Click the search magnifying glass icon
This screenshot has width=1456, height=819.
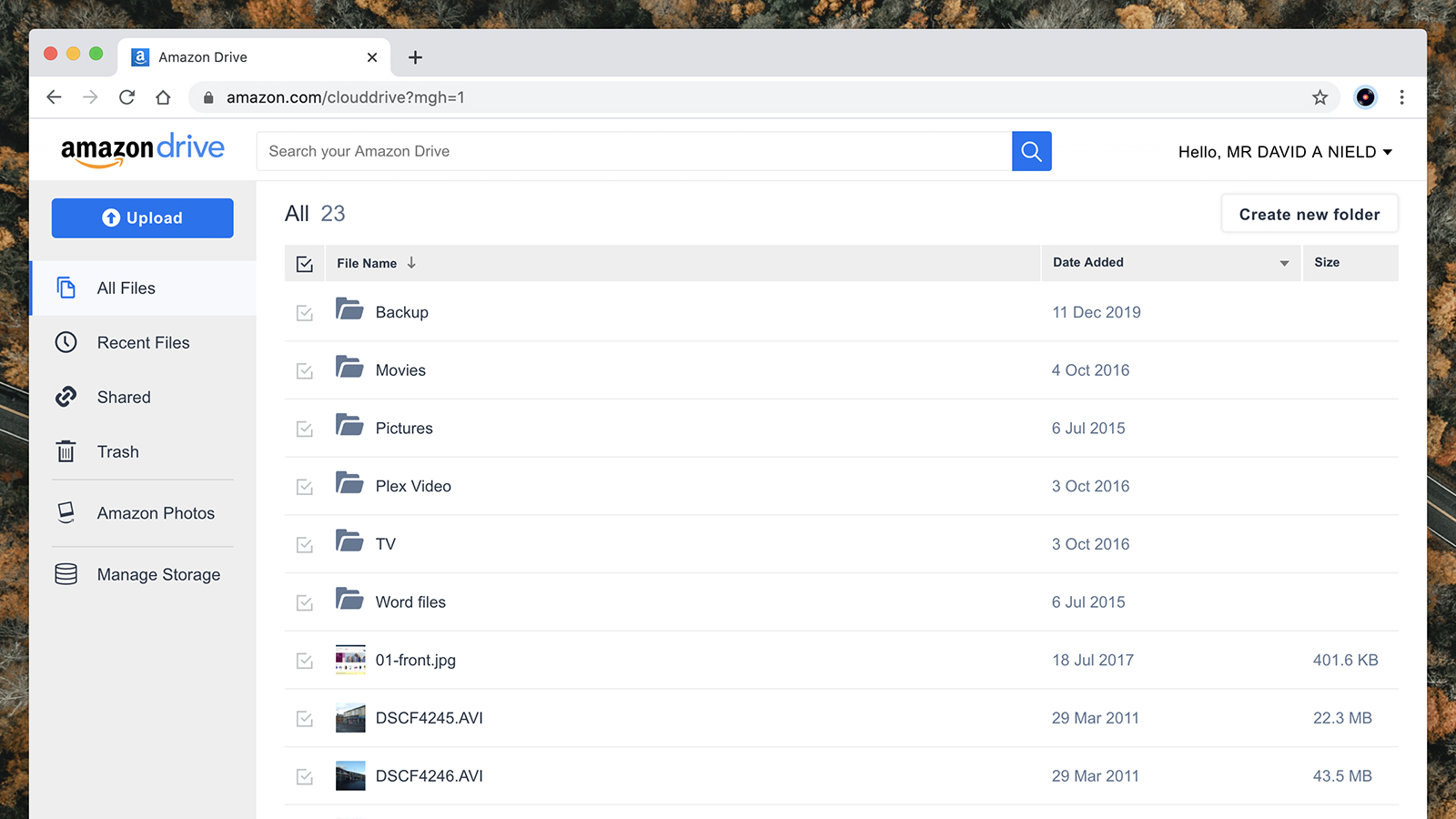click(x=1031, y=151)
